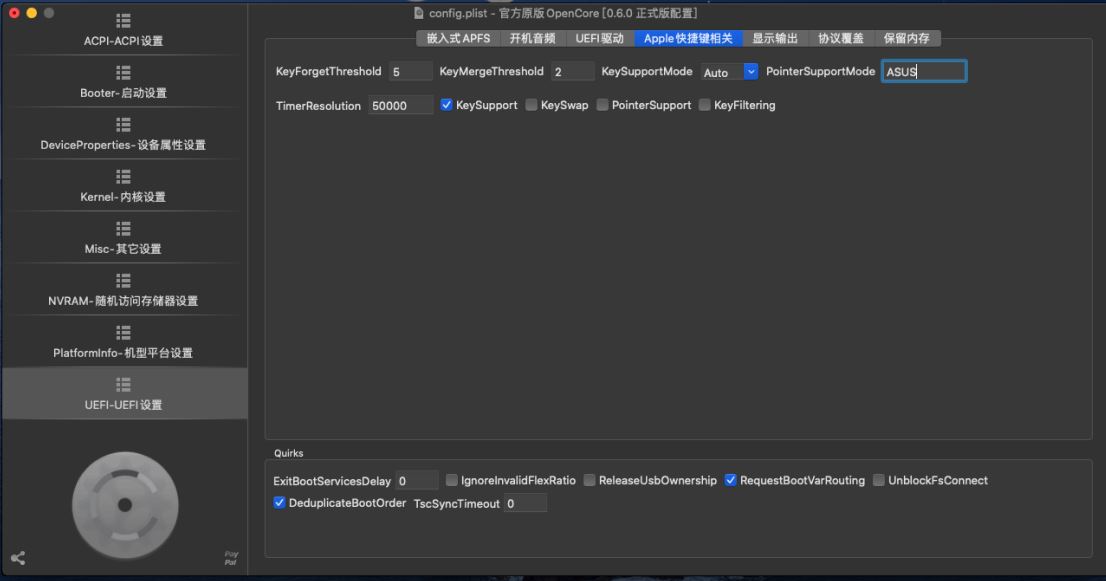The image size is (1106, 581).
Task: Uncheck the DeduplicateBootOrder quirk
Action: (x=279, y=503)
